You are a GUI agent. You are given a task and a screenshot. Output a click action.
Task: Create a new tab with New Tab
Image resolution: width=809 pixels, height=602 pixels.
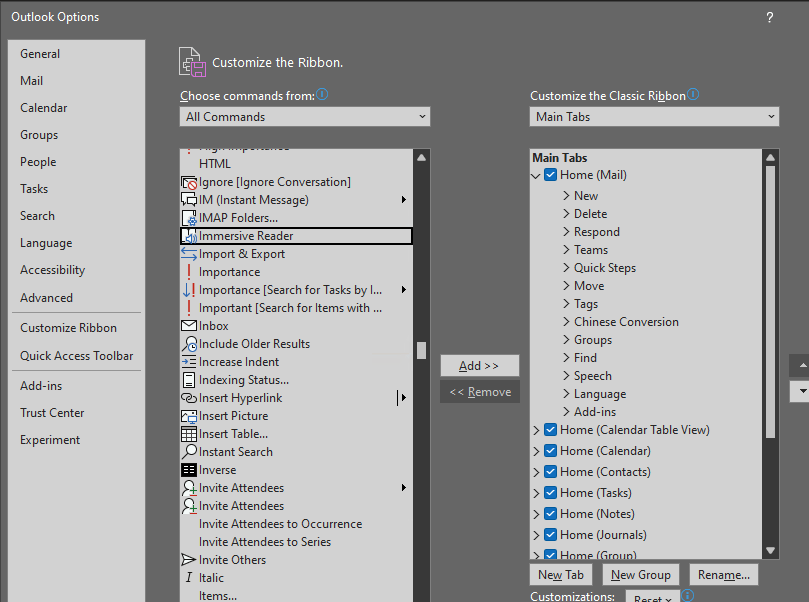point(563,574)
